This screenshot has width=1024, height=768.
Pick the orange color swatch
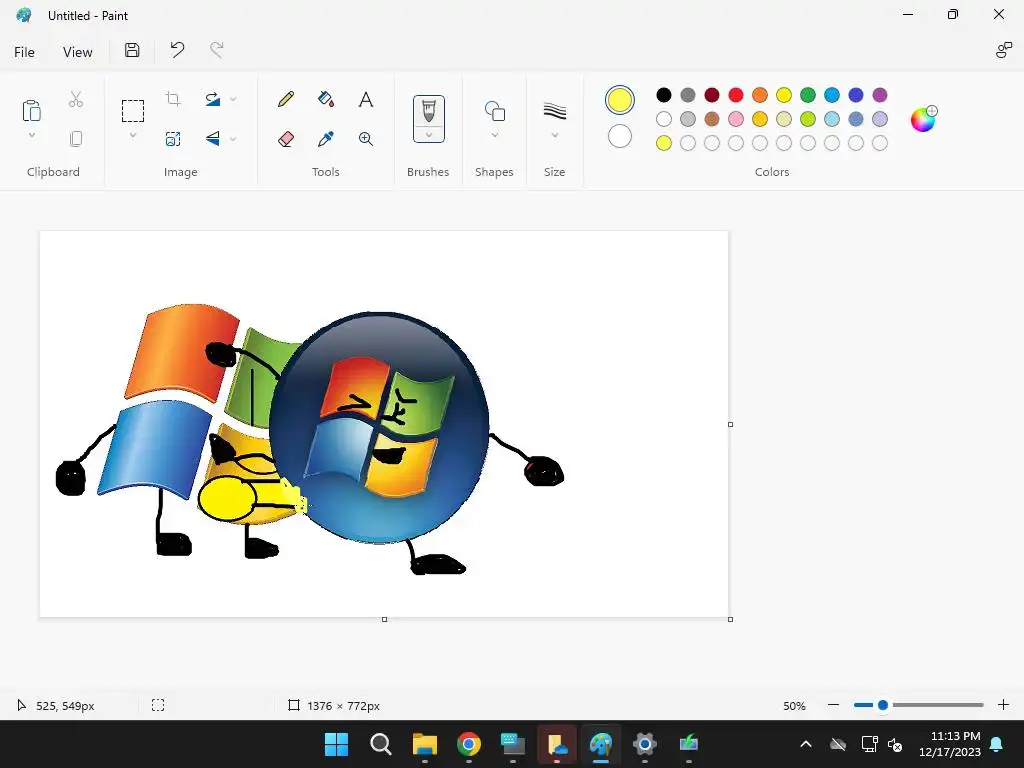coord(760,95)
